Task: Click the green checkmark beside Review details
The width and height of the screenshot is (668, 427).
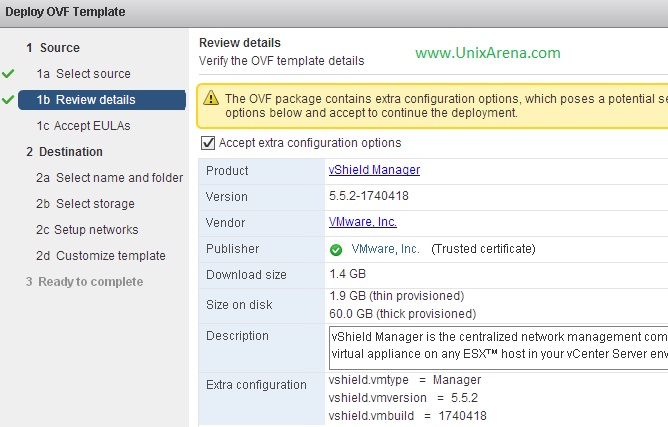Action: (8, 100)
